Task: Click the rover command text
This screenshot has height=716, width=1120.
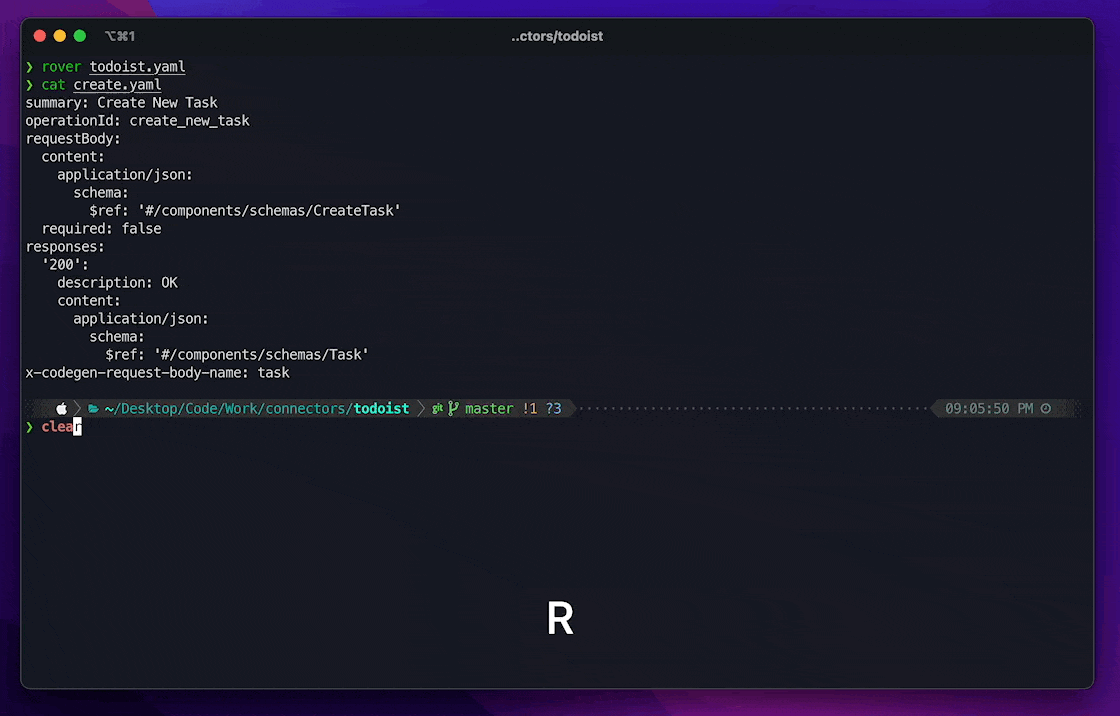Action: click(61, 67)
